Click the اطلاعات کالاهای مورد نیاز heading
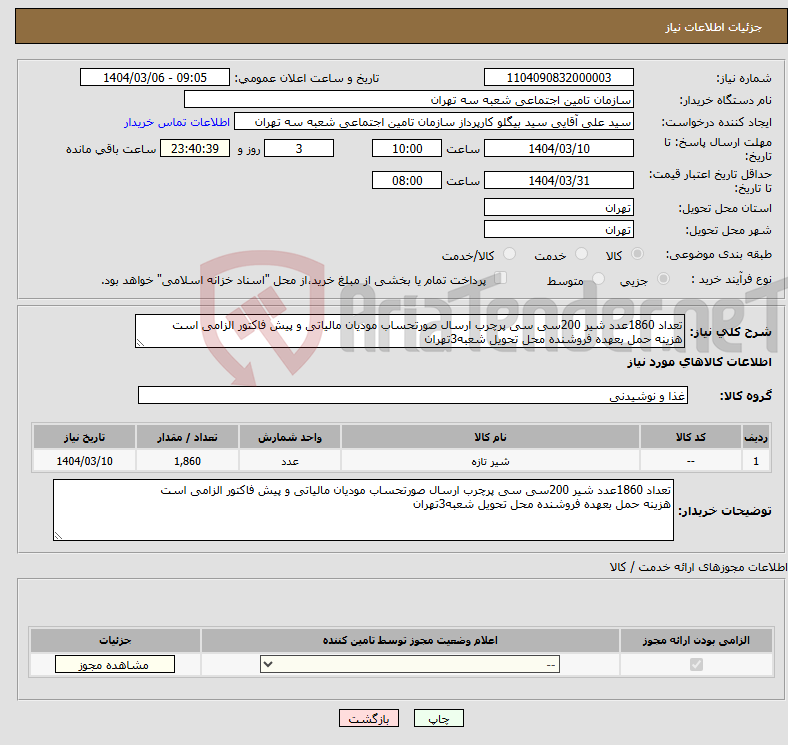Image resolution: width=788 pixels, height=745 pixels. [x=699, y=362]
